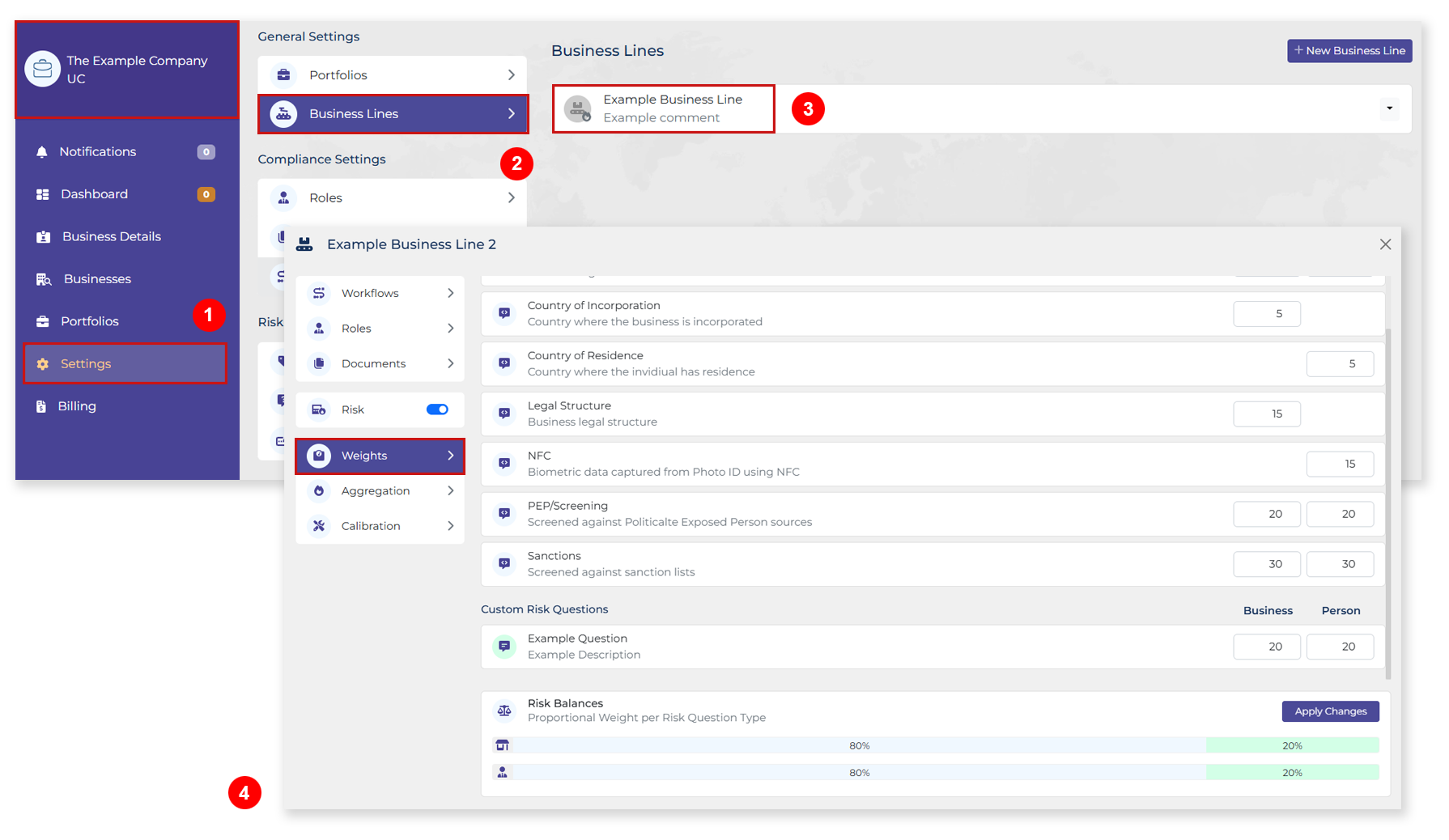Close the Example Business Line 2 dialog

pyautogui.click(x=1386, y=244)
